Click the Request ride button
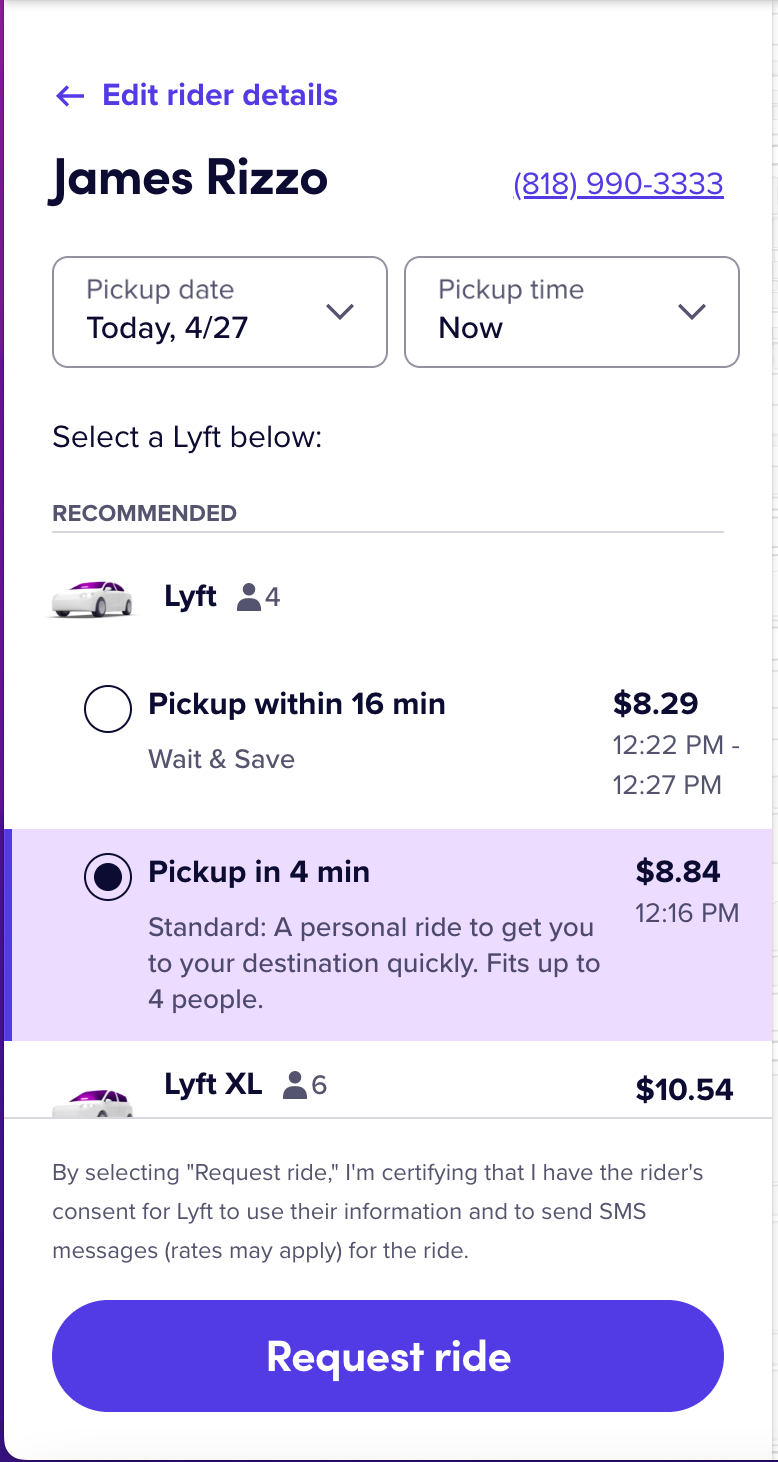The width and height of the screenshot is (778, 1462). [388, 1356]
